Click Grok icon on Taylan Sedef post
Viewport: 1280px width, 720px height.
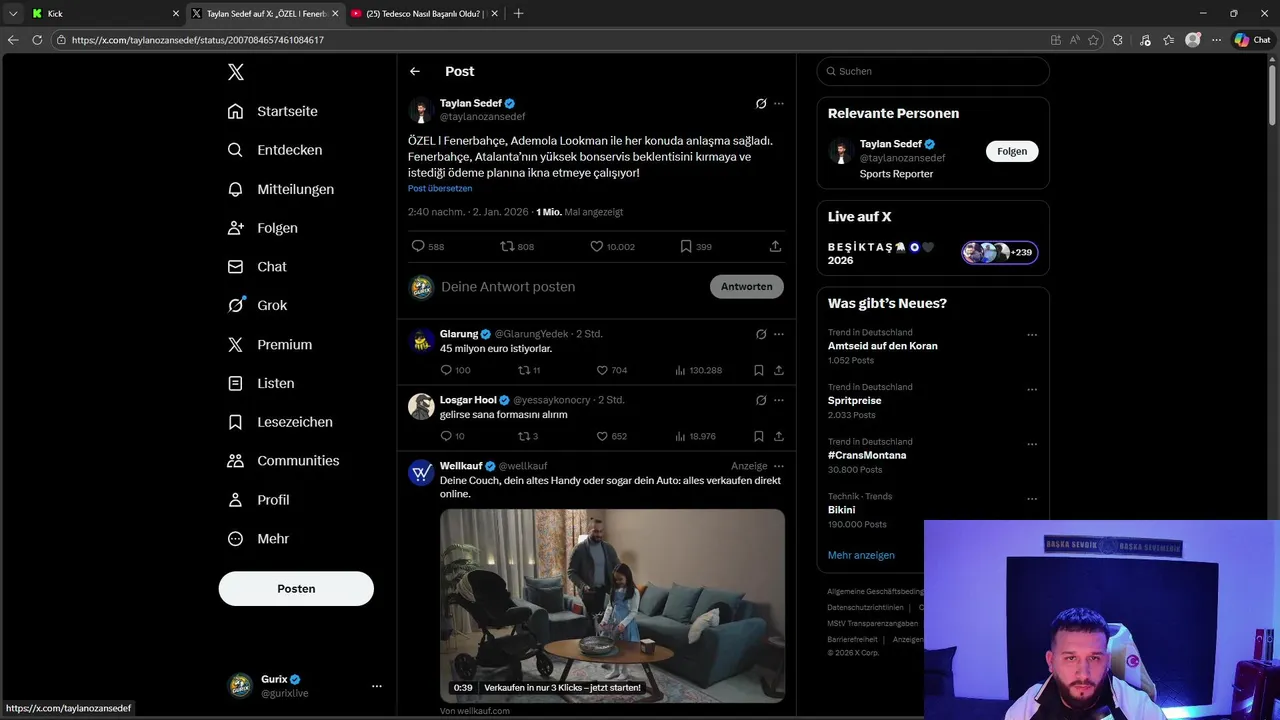coord(761,104)
